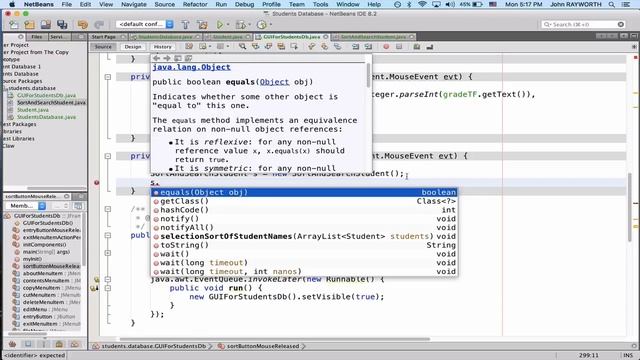Open the Source menu

164,4
